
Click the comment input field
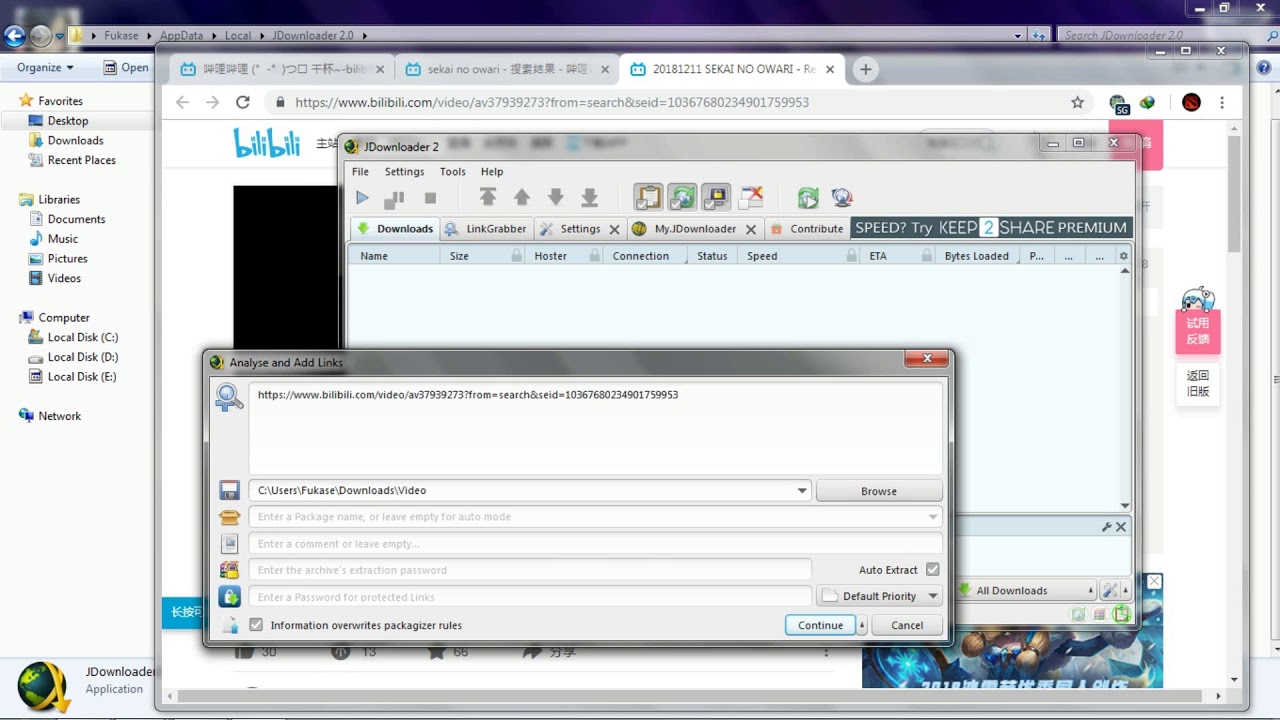595,544
